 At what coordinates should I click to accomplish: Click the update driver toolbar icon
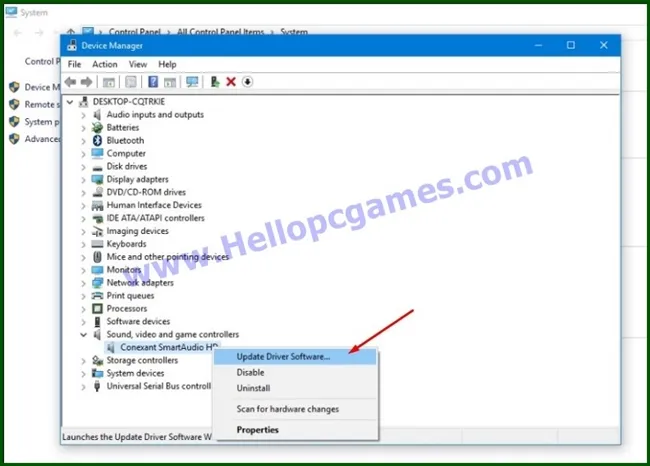214,82
